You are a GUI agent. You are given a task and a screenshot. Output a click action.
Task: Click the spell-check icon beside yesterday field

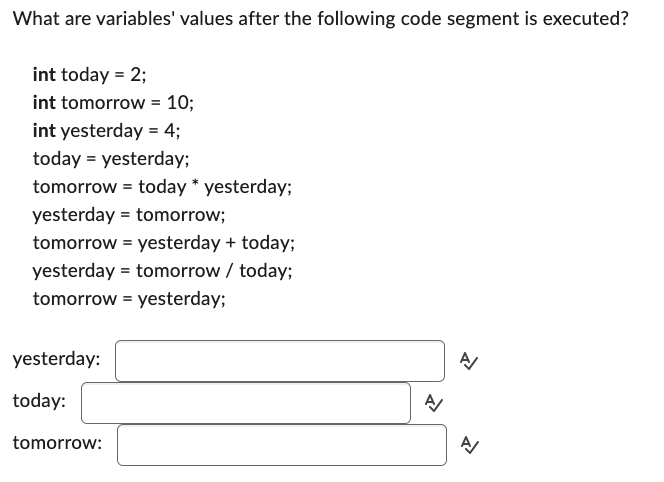coord(469,361)
